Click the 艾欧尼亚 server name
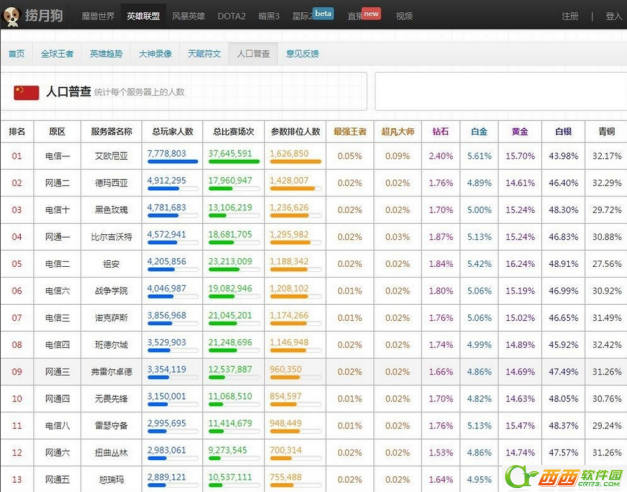The width and height of the screenshot is (627, 492). pos(112,156)
